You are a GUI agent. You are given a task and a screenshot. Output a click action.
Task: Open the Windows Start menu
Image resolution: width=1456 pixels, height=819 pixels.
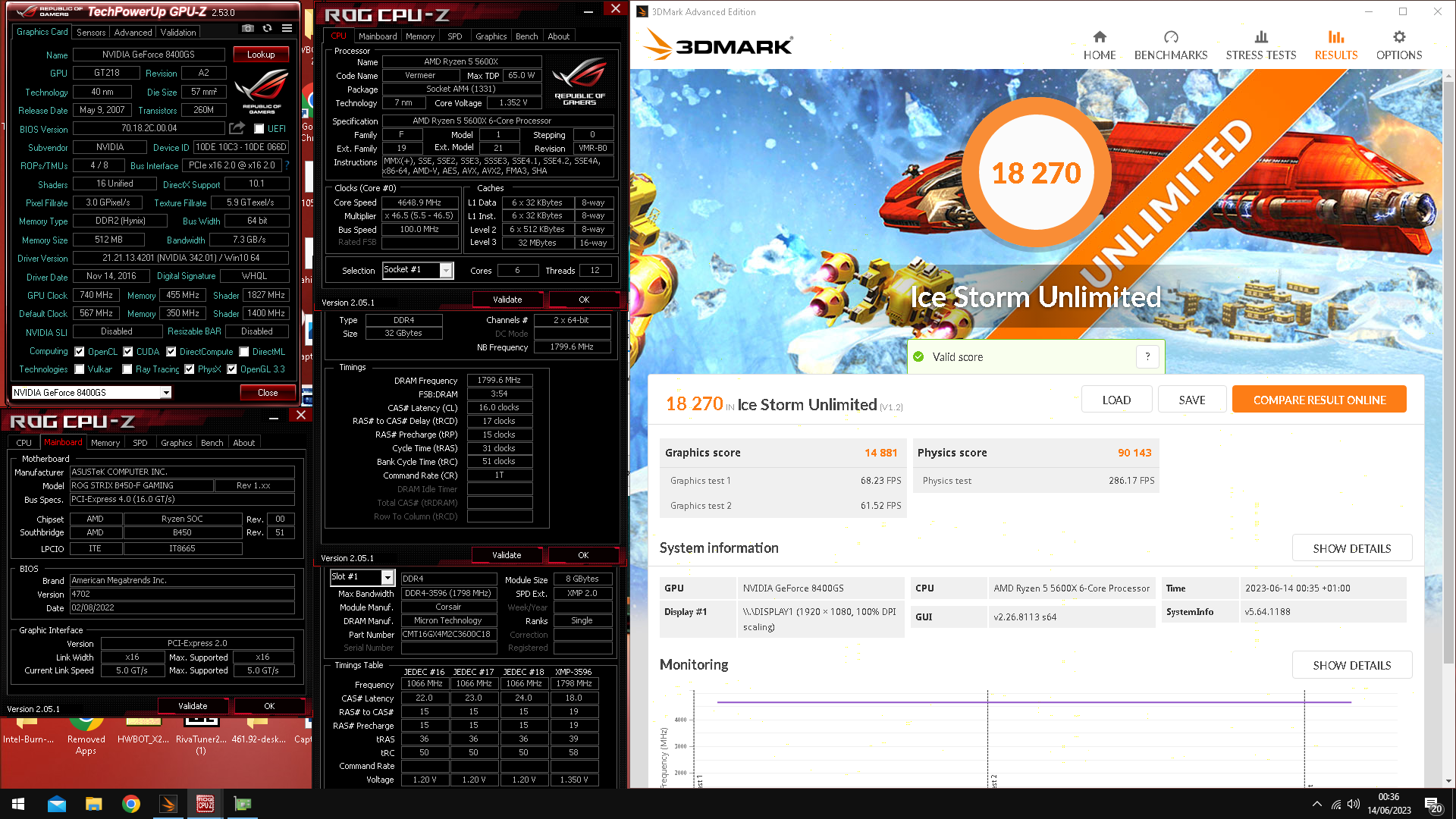[x=18, y=804]
